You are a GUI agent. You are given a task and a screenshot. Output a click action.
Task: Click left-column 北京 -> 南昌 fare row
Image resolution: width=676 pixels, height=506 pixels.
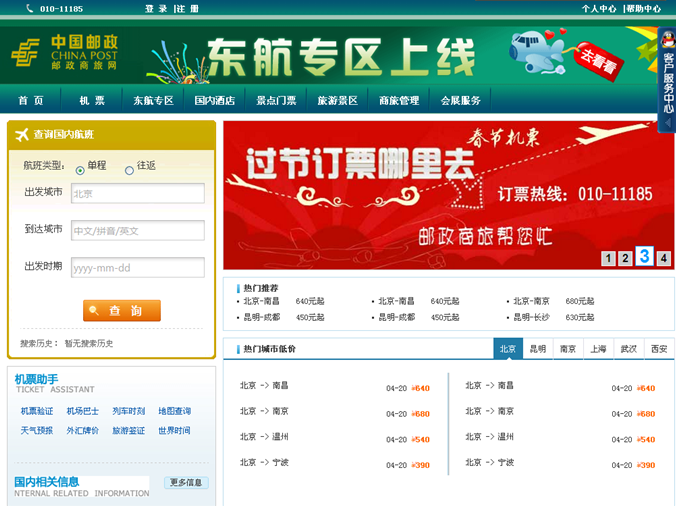pyautogui.click(x=335, y=386)
